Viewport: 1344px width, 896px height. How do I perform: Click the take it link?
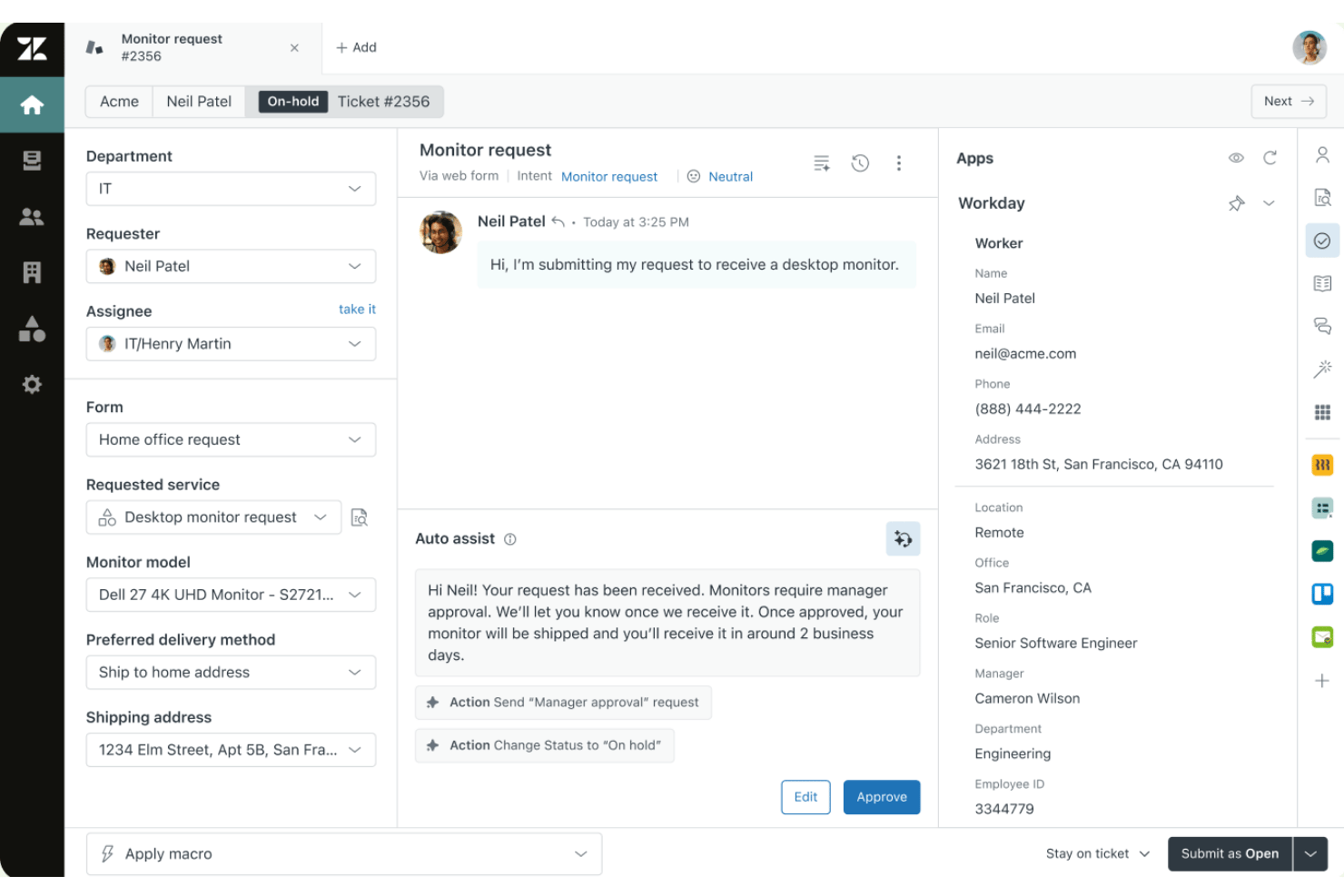357,310
